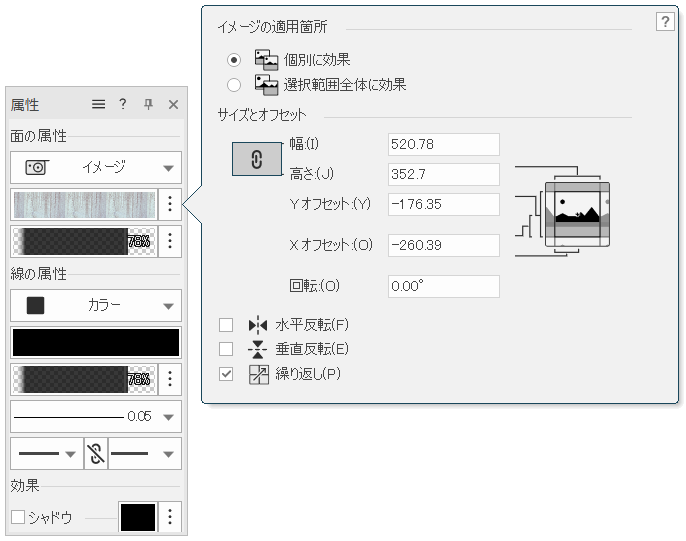Click the help question mark in attributes panel
686x541 pixels.
pos(123,104)
